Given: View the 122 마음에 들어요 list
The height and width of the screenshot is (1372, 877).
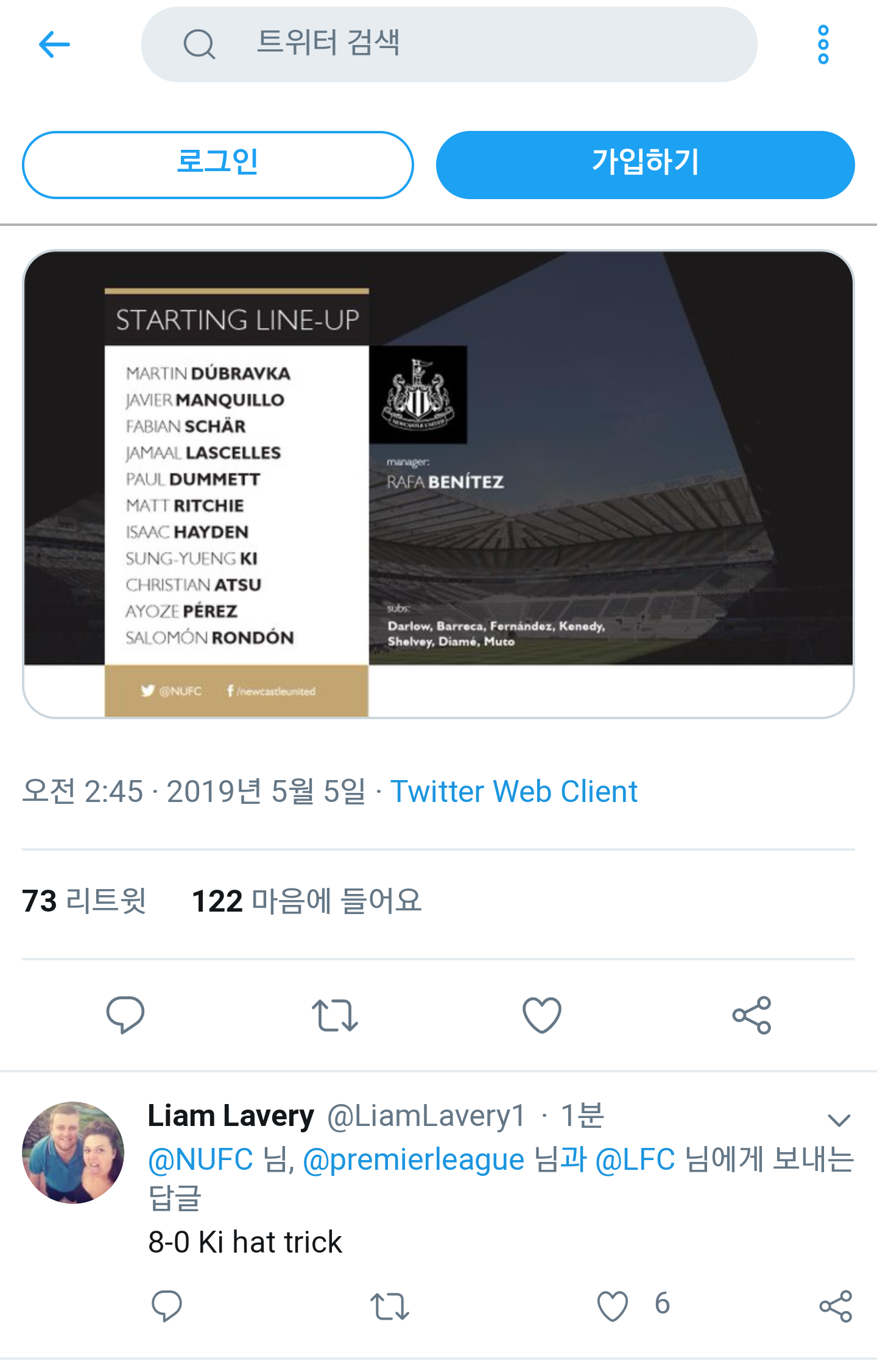Looking at the screenshot, I should [x=306, y=901].
